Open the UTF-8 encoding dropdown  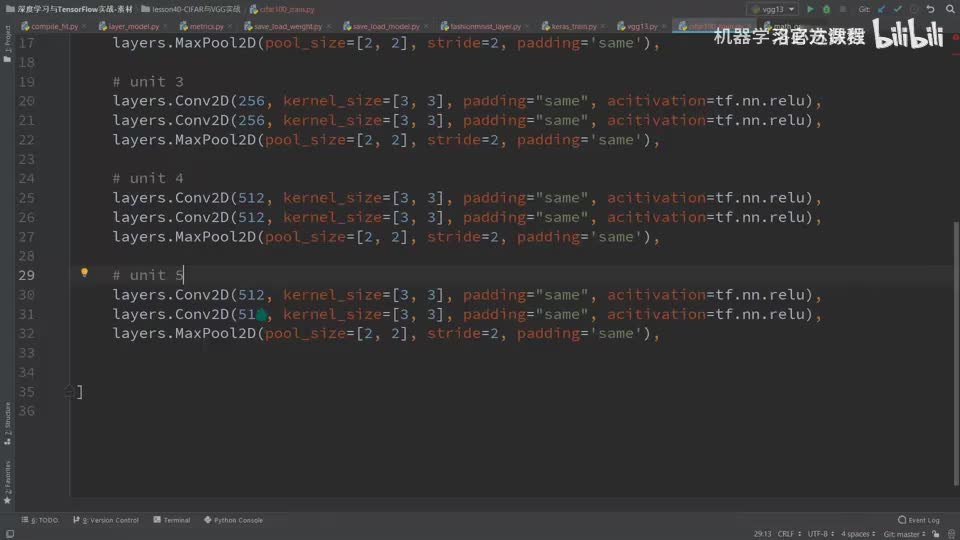[x=820, y=534]
